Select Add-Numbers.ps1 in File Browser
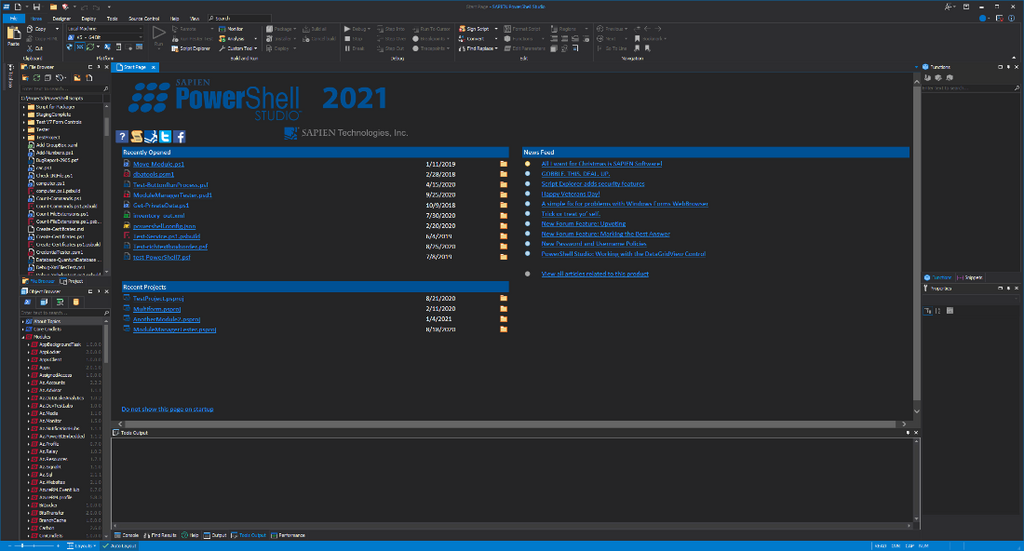 (x=54, y=153)
